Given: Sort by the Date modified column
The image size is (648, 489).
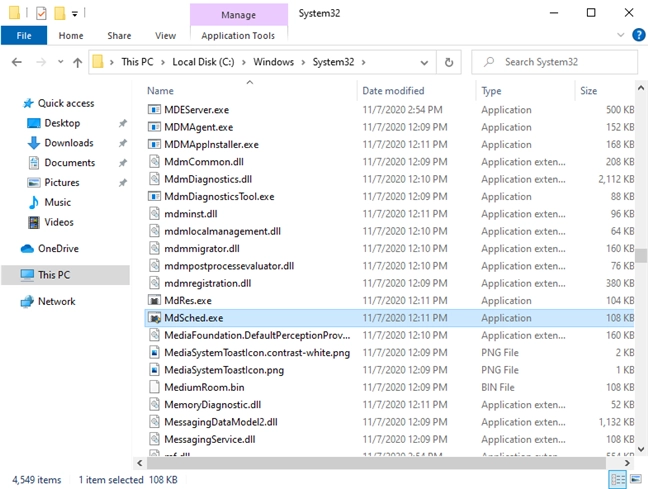Looking at the screenshot, I should click(x=417, y=91).
